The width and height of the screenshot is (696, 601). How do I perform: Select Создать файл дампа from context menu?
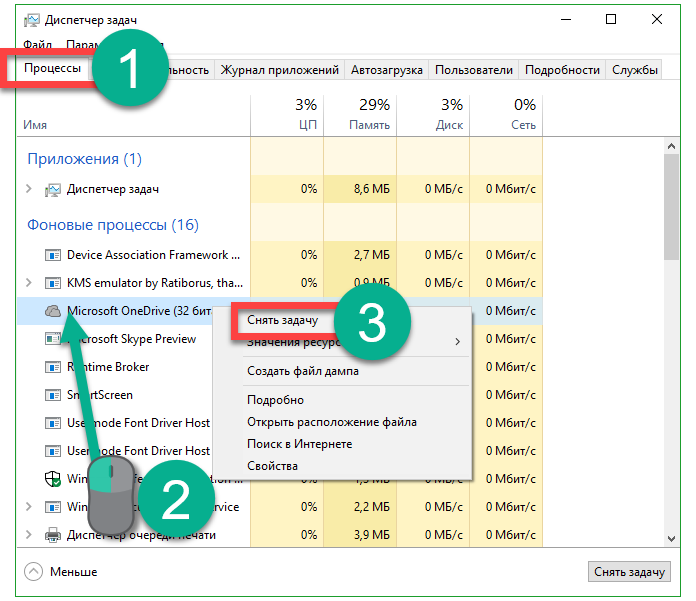303,371
